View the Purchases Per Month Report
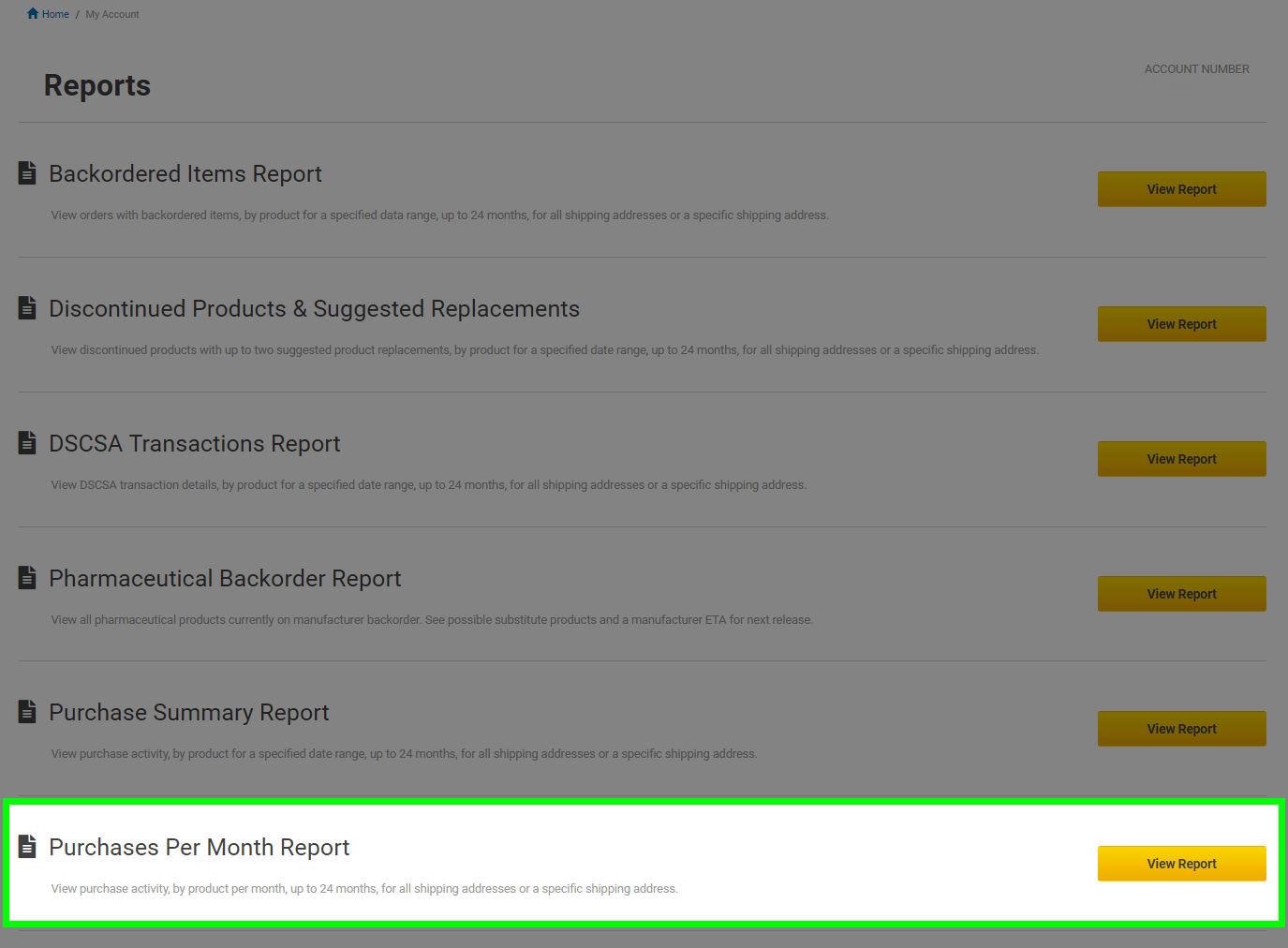Image resolution: width=1288 pixels, height=948 pixels. 1181,864
